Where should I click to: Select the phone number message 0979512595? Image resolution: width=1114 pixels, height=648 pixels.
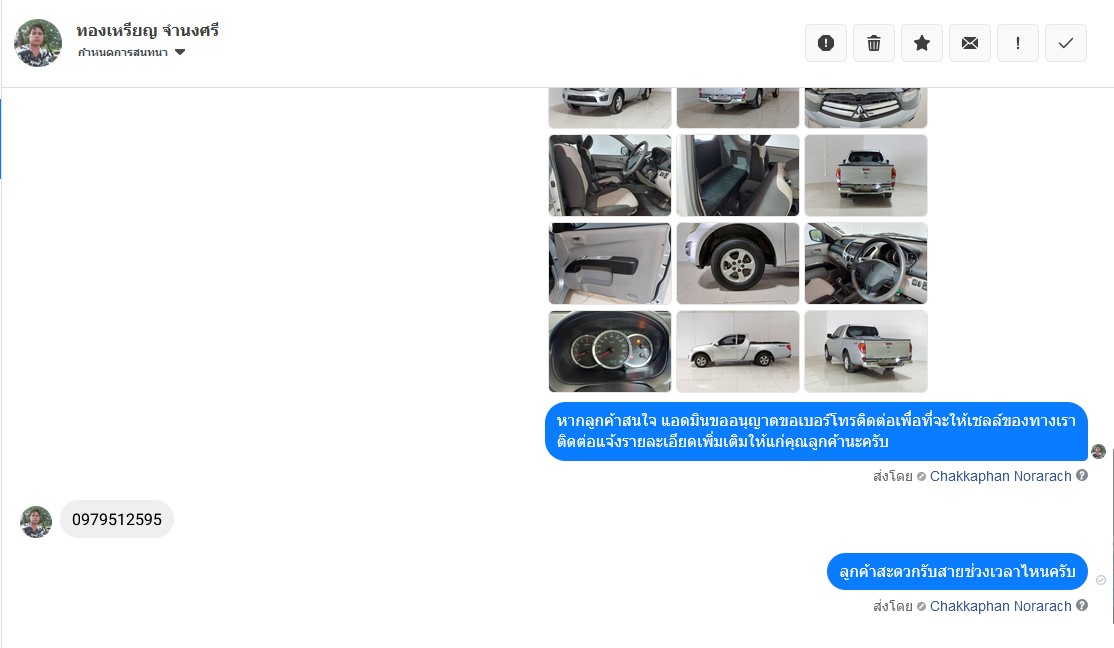click(117, 519)
